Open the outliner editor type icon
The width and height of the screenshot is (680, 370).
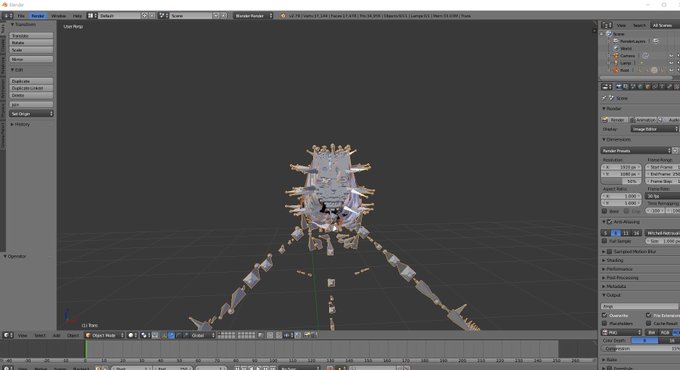click(607, 25)
